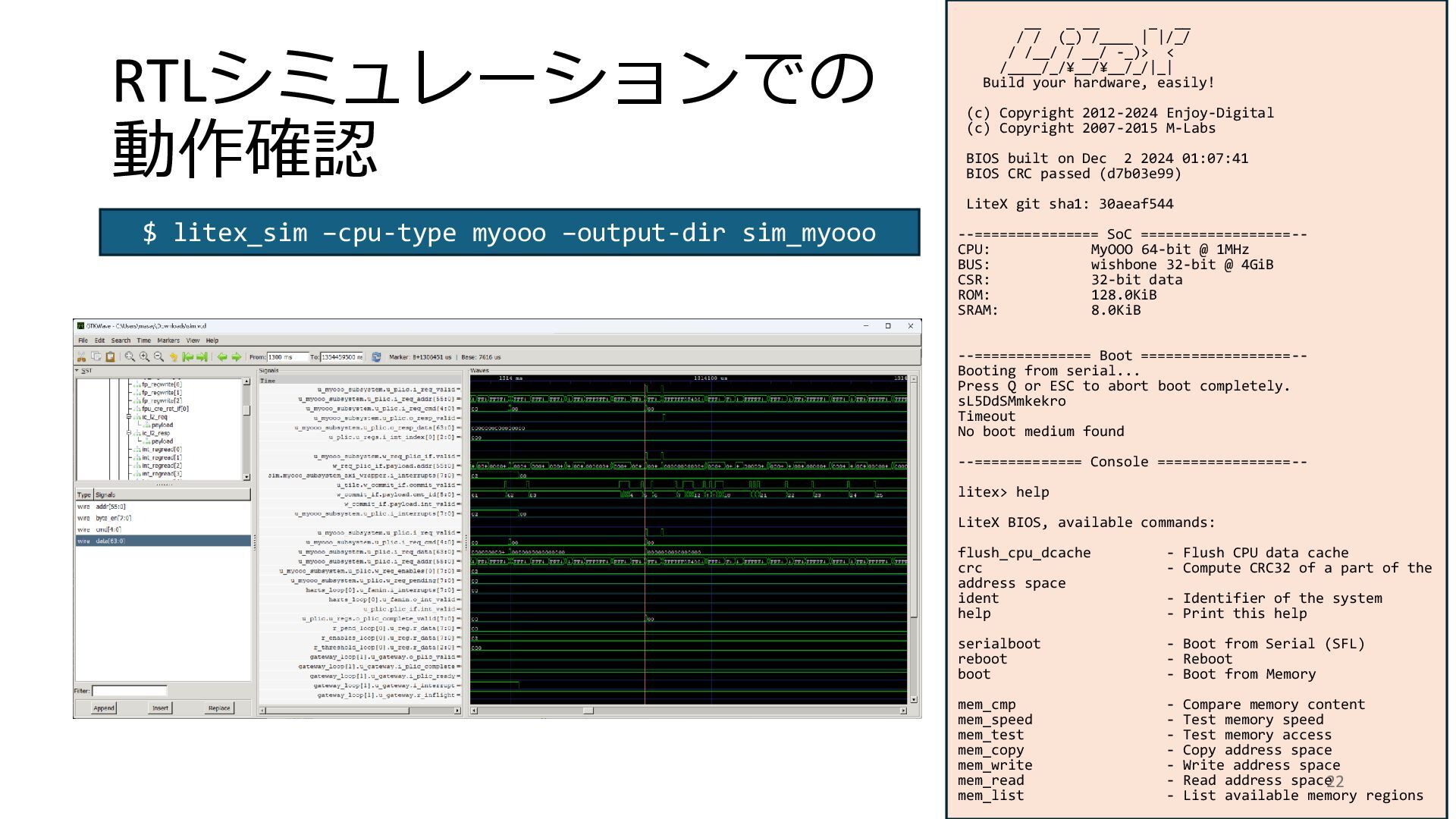Click the Reload waveform icon
Image resolution: width=1456 pixels, height=819 pixels.
tap(376, 356)
